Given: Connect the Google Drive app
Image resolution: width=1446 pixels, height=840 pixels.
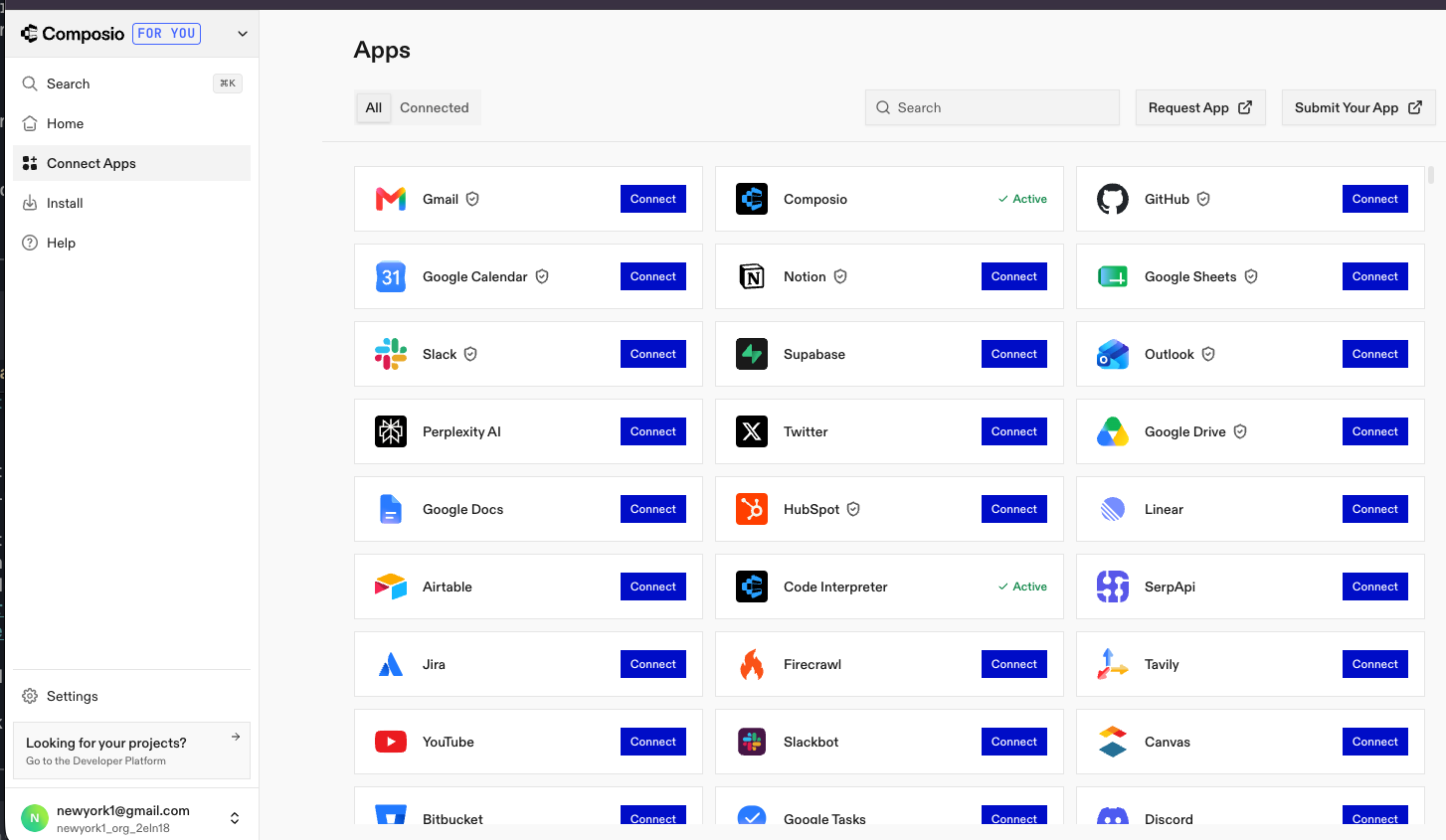Looking at the screenshot, I should (1375, 431).
